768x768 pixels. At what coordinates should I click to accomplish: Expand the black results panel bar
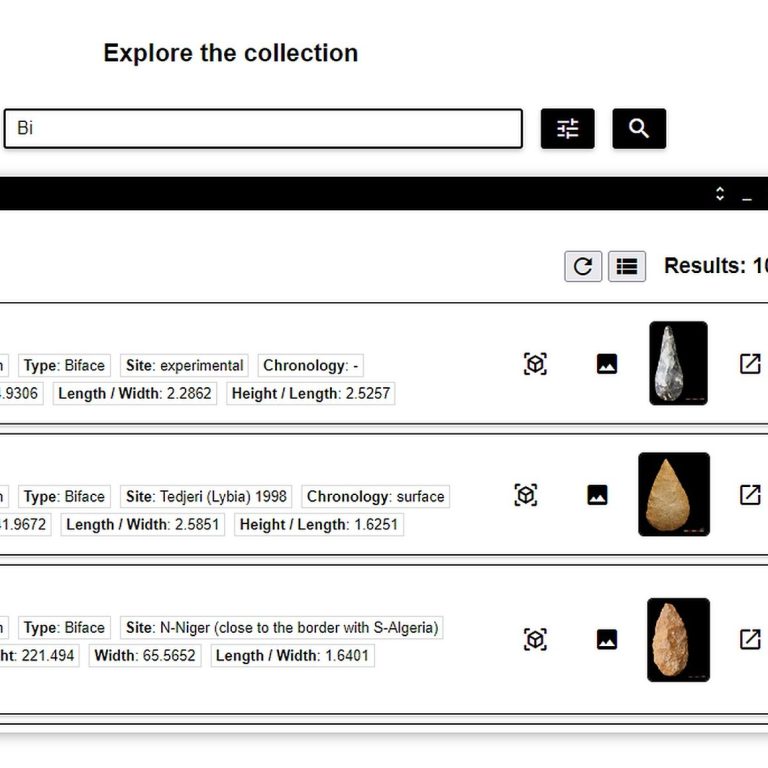(x=719, y=194)
